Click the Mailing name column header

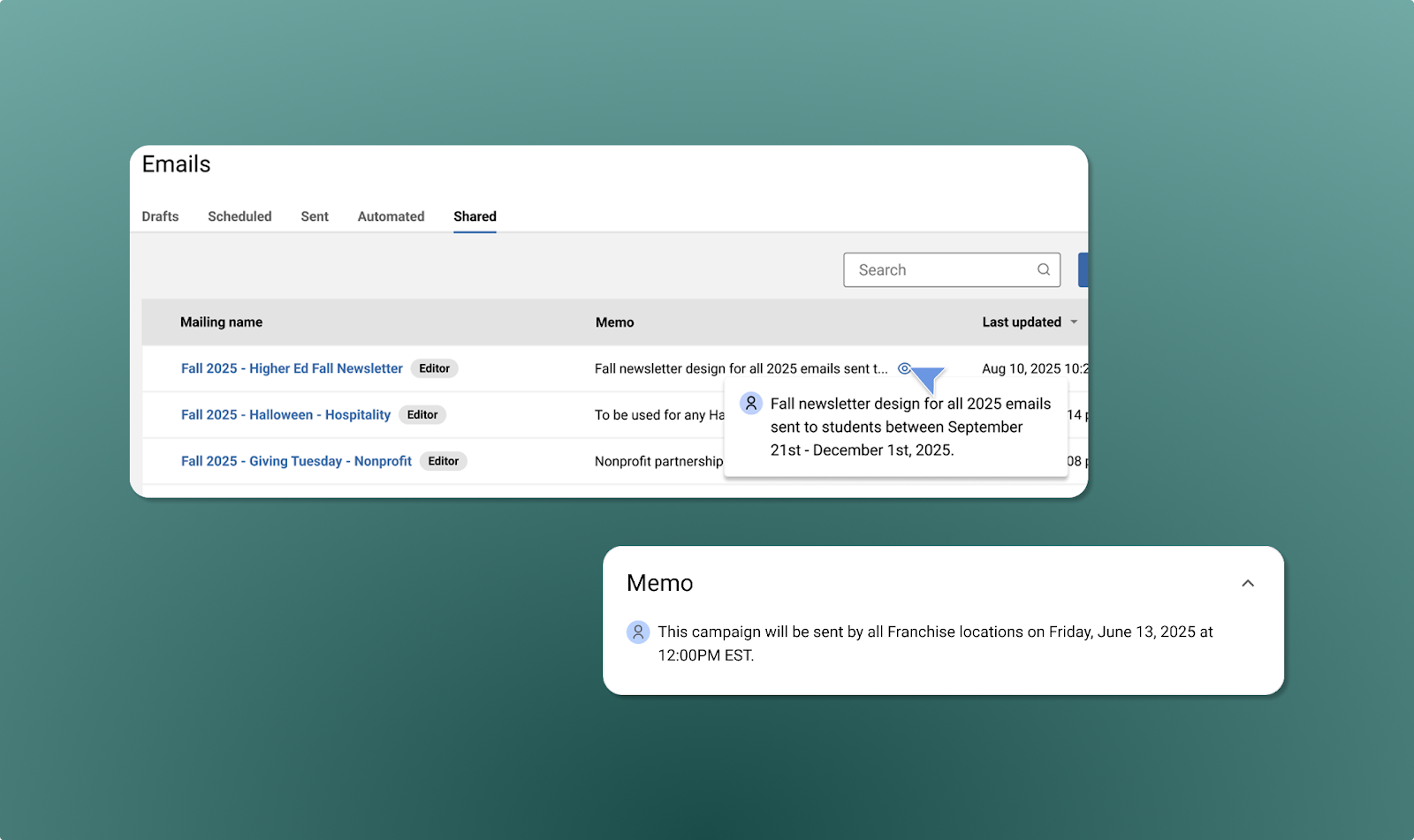coord(221,322)
